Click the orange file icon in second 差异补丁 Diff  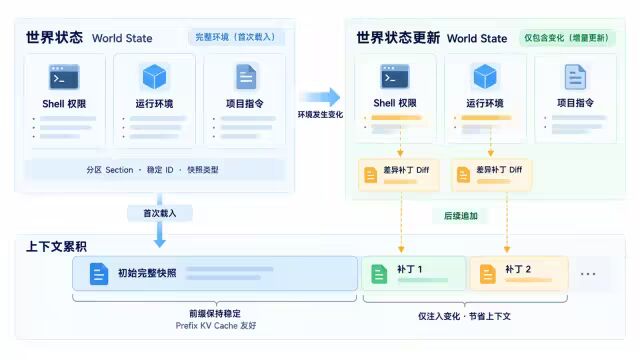[x=463, y=175]
